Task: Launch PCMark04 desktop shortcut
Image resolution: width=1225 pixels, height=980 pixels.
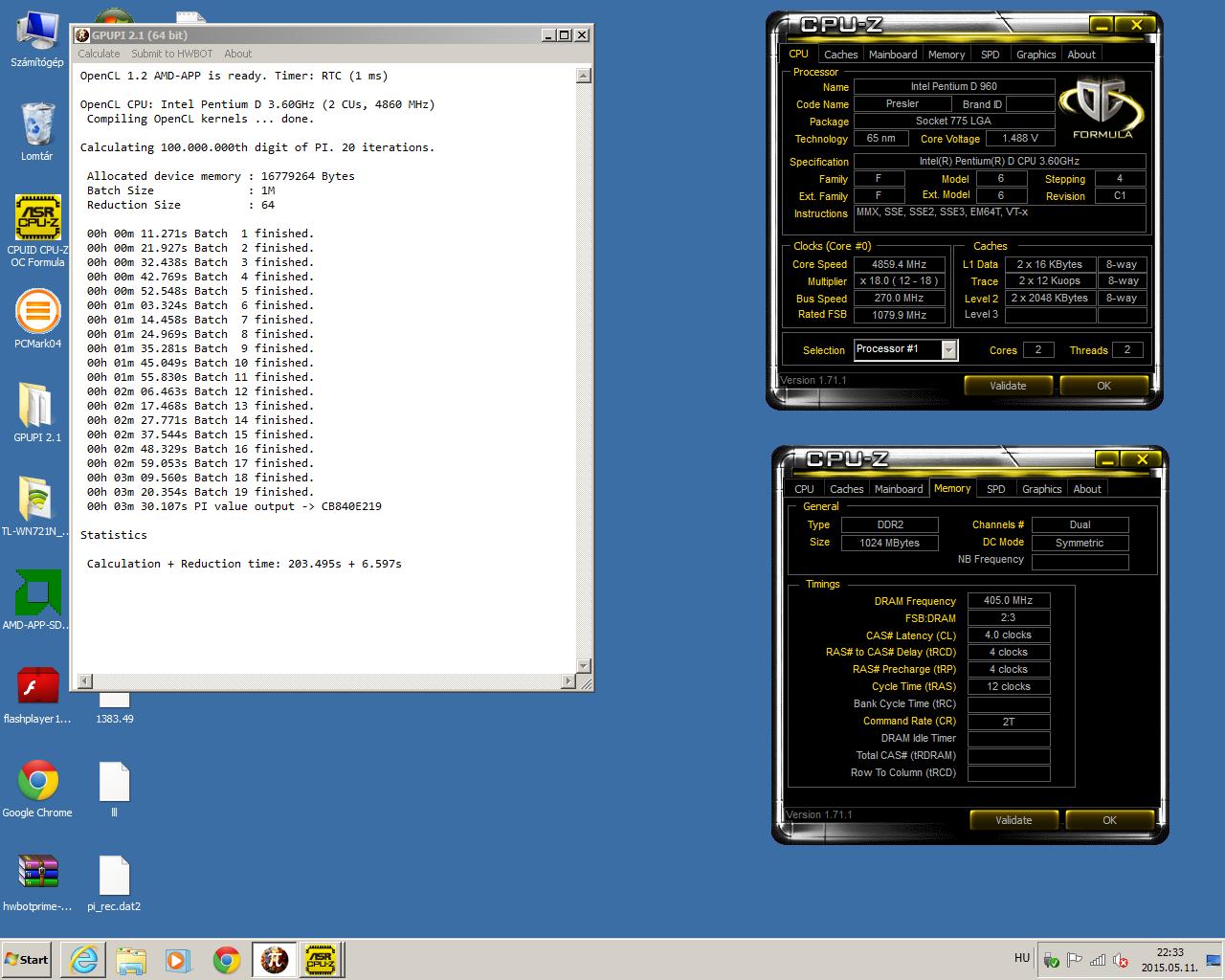Action: pos(37,320)
